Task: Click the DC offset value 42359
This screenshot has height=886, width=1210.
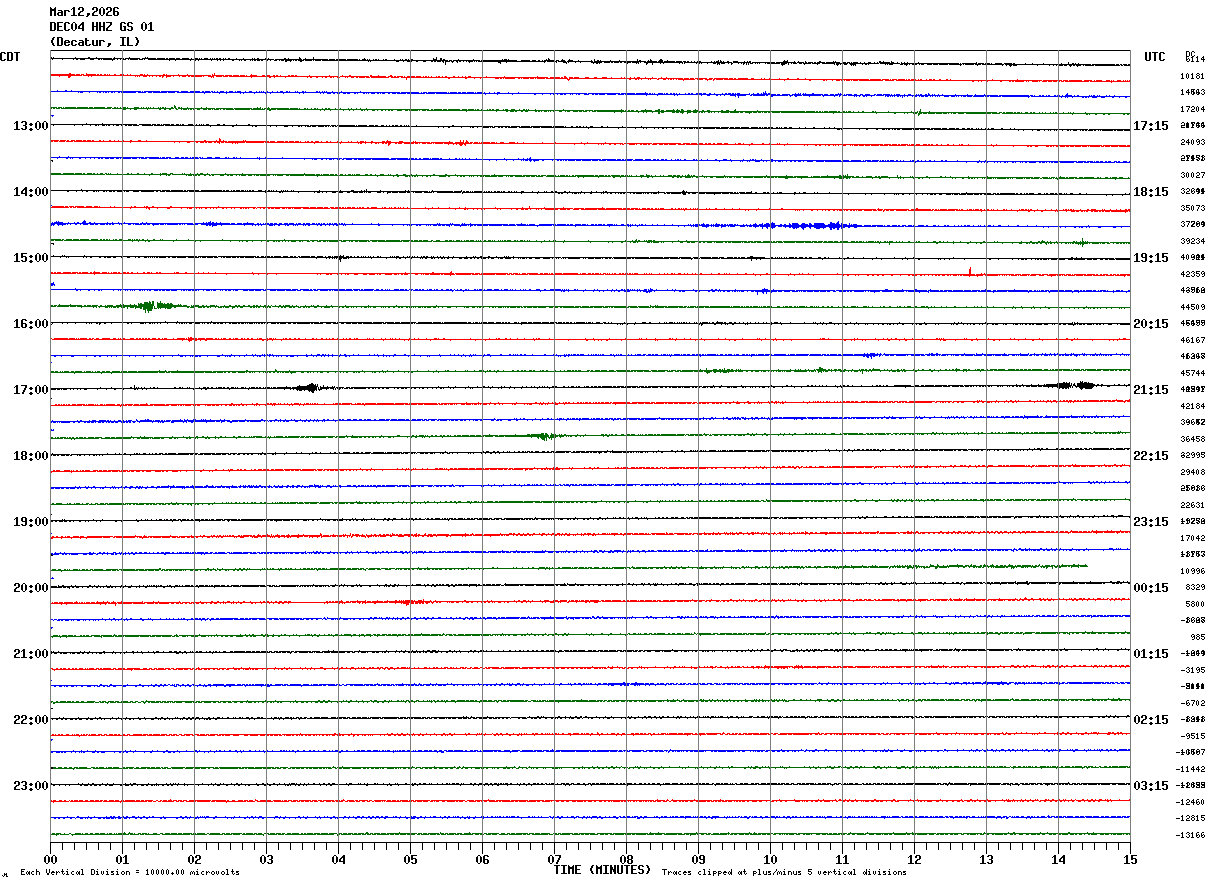Action: [1192, 274]
